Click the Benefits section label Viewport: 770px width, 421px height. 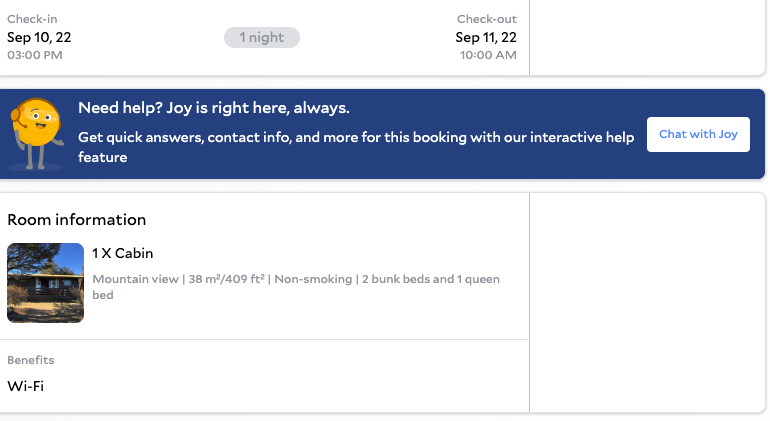[x=31, y=360]
